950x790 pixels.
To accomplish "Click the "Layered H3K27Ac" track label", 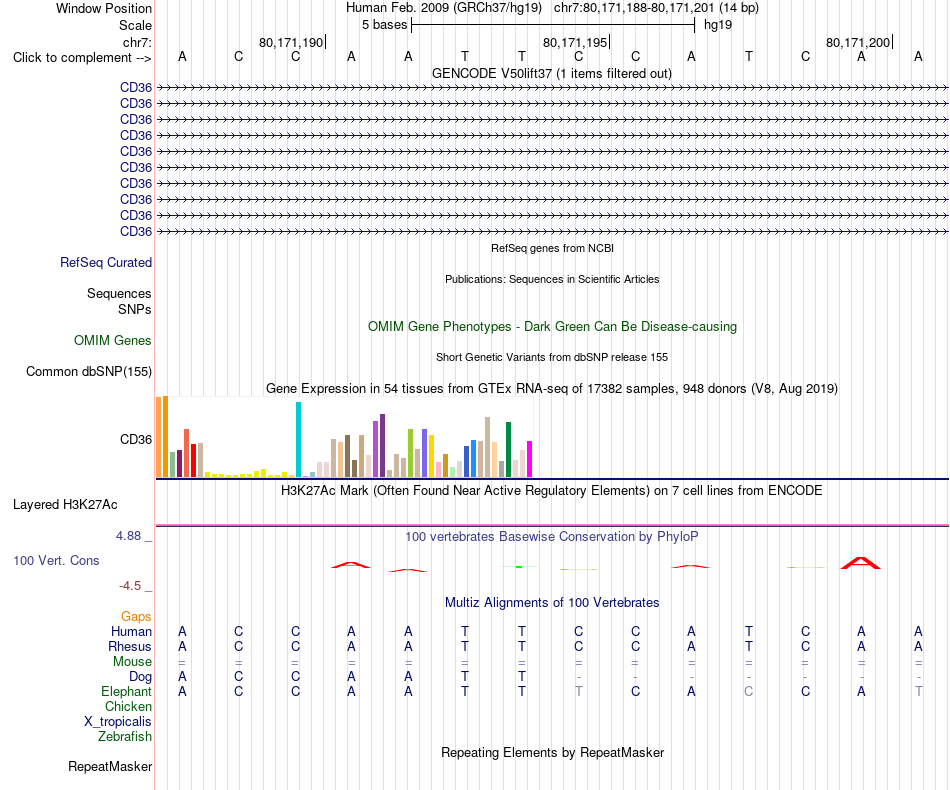I will (65, 505).
